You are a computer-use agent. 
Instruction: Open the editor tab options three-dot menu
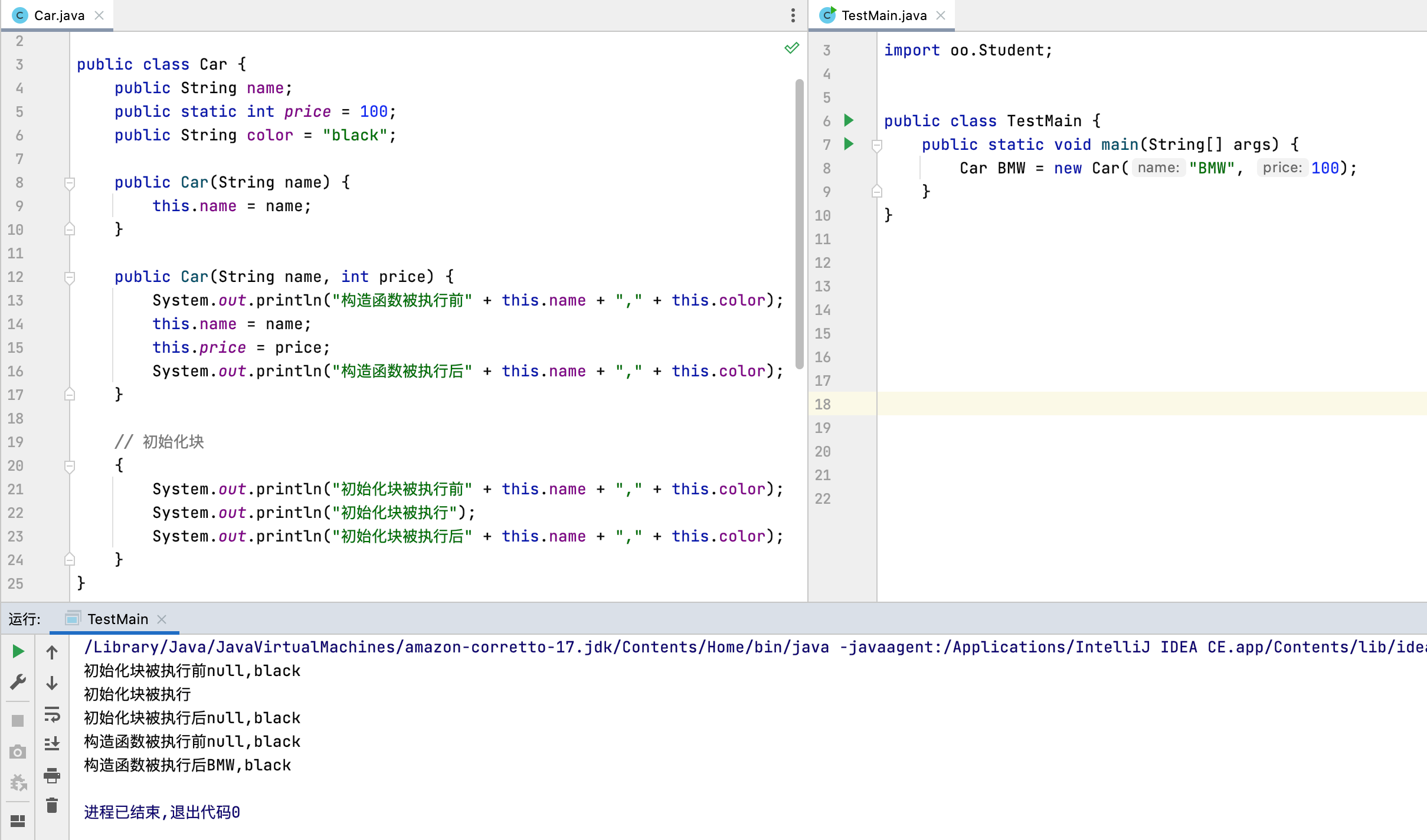coord(793,15)
